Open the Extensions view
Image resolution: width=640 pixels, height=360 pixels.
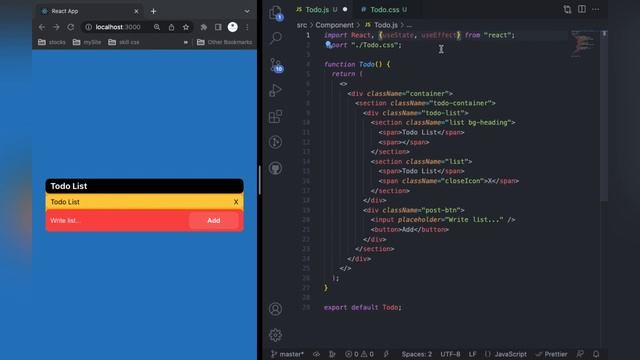(x=276, y=116)
